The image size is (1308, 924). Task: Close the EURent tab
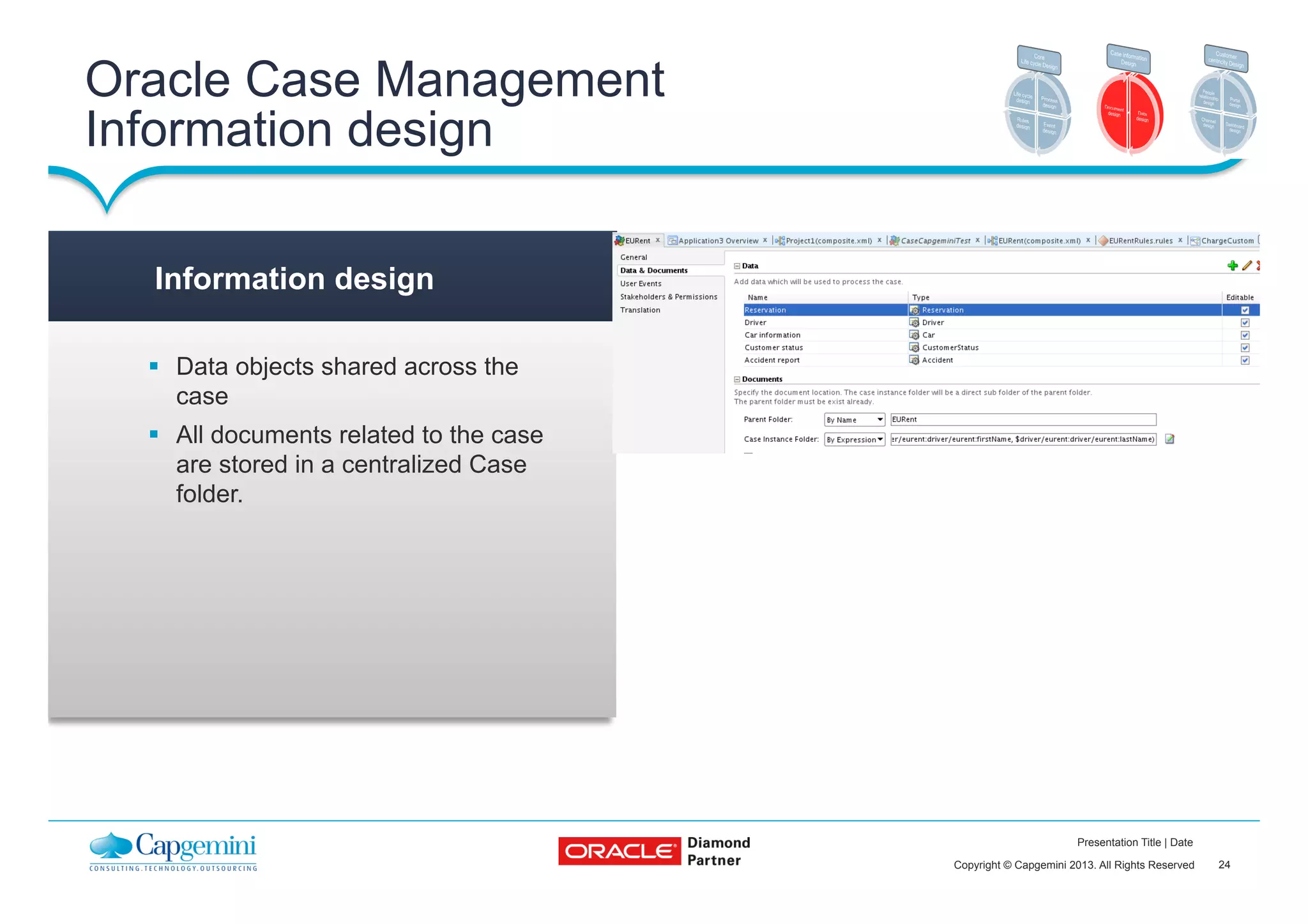click(x=658, y=240)
